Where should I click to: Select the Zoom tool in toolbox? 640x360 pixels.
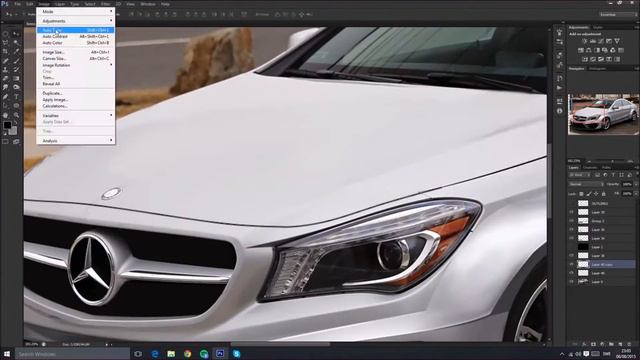(16, 115)
